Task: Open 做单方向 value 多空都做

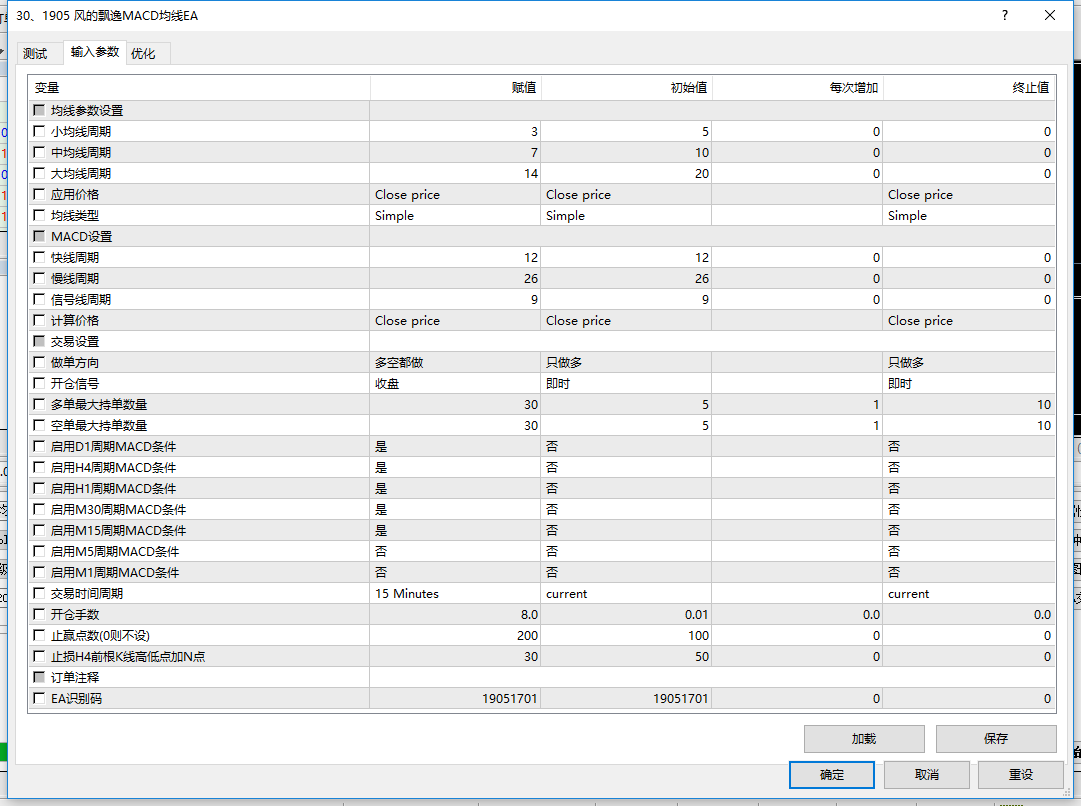Action: tap(455, 363)
